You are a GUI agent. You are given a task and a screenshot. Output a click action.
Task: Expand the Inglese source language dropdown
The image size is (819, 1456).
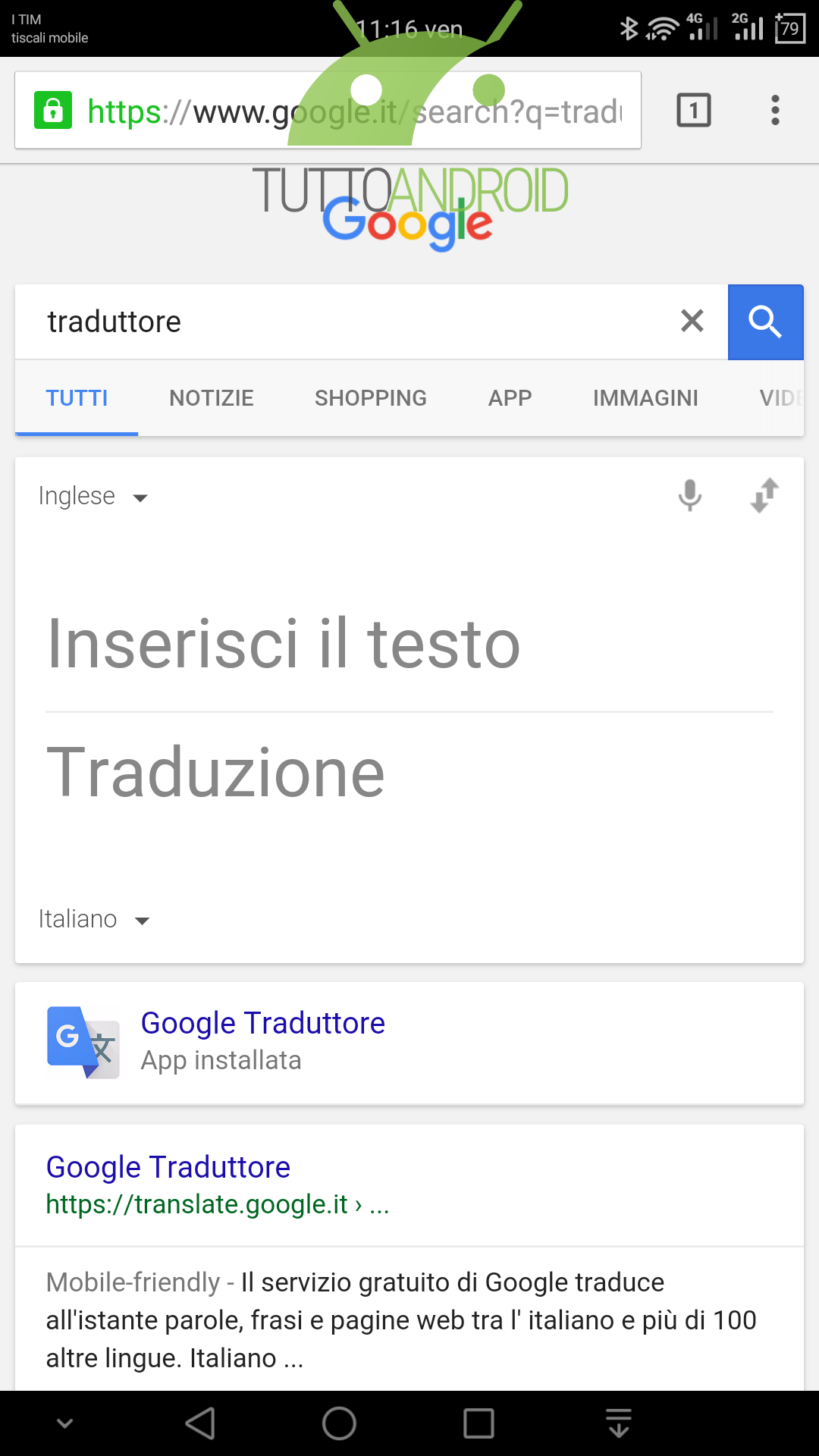coord(93,496)
